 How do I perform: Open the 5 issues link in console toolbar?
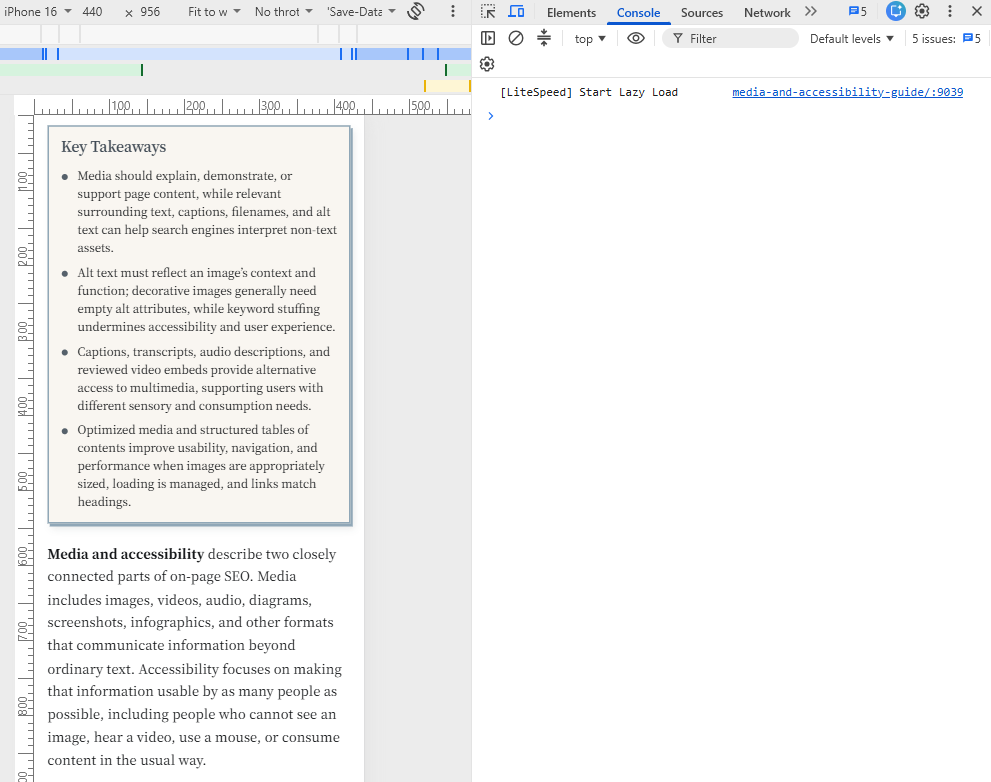point(946,39)
